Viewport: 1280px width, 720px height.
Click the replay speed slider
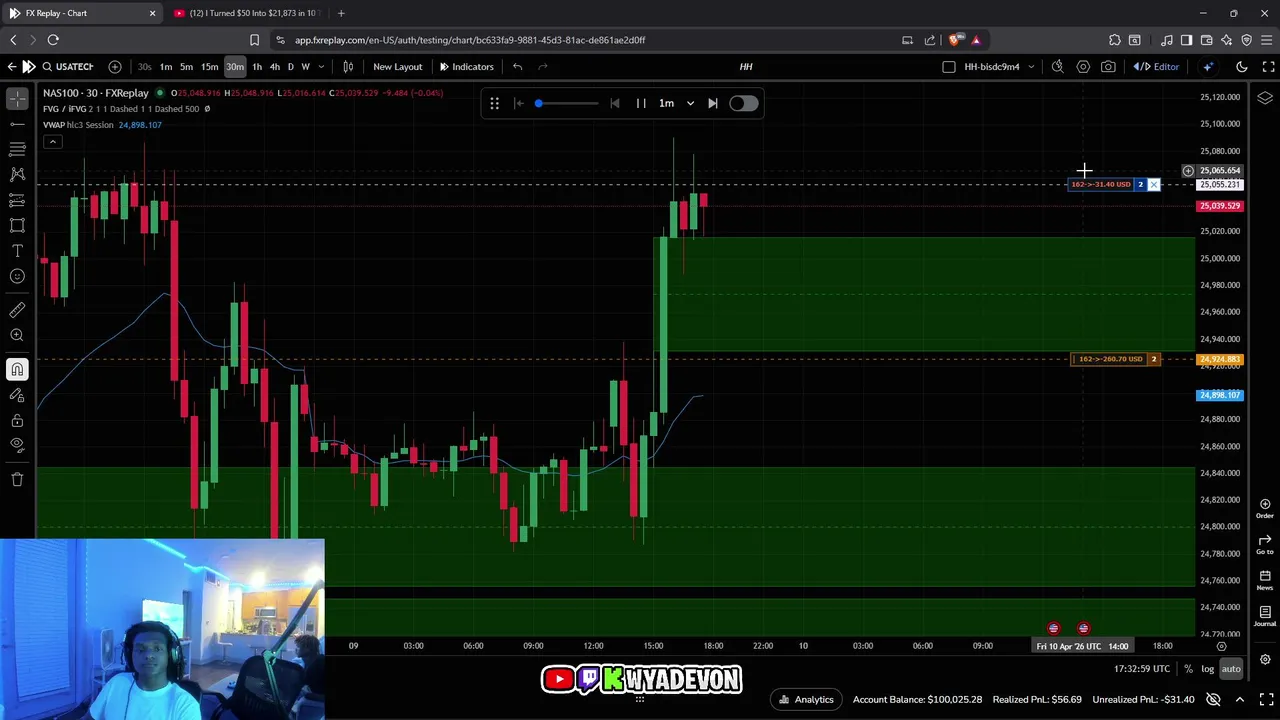568,103
